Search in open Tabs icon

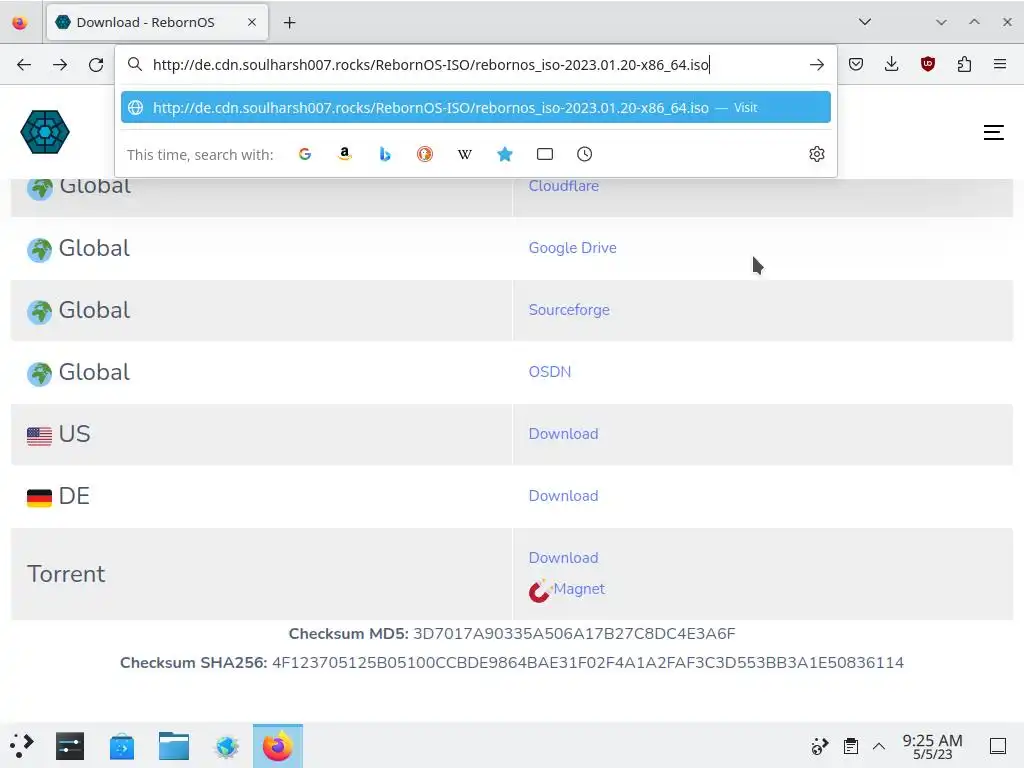545,154
